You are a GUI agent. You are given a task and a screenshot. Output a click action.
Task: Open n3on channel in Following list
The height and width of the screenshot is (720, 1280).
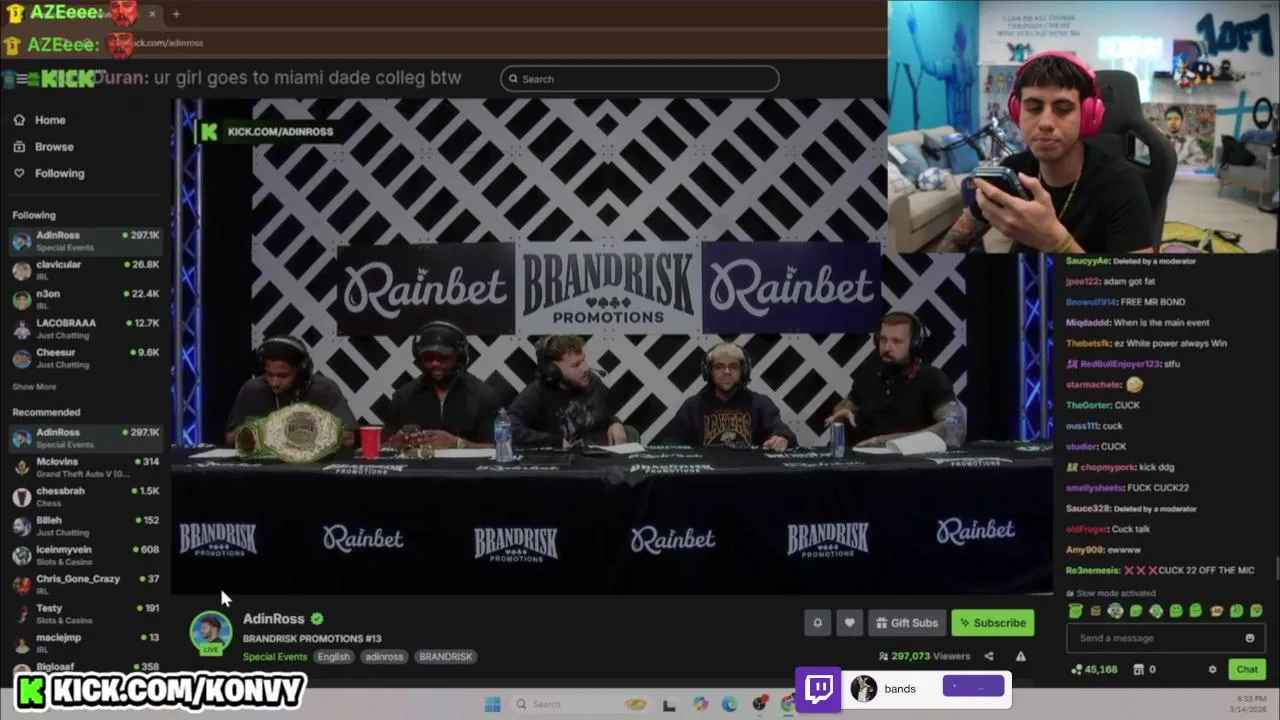(x=86, y=299)
